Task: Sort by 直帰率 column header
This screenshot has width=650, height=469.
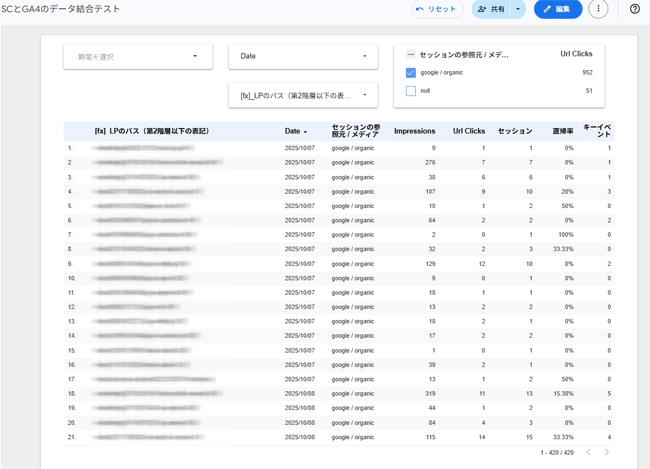Action: (x=563, y=131)
